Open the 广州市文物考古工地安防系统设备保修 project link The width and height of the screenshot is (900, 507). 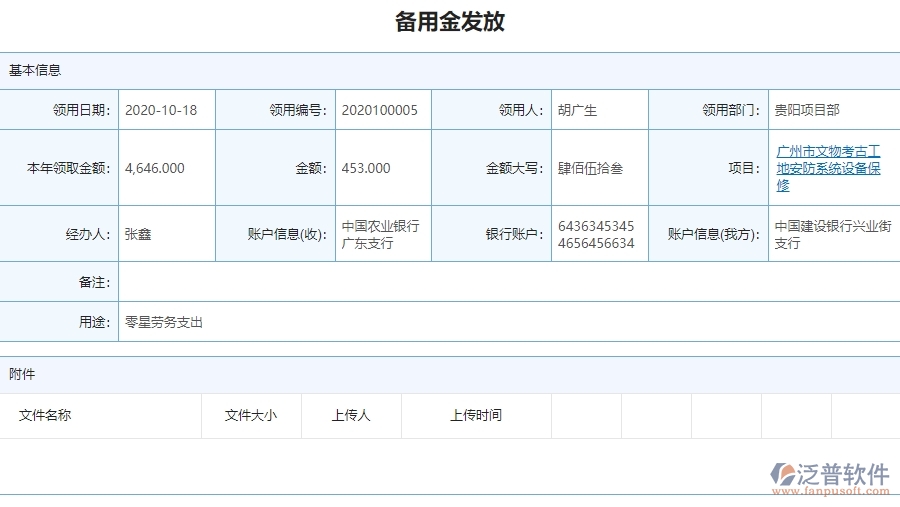point(828,168)
